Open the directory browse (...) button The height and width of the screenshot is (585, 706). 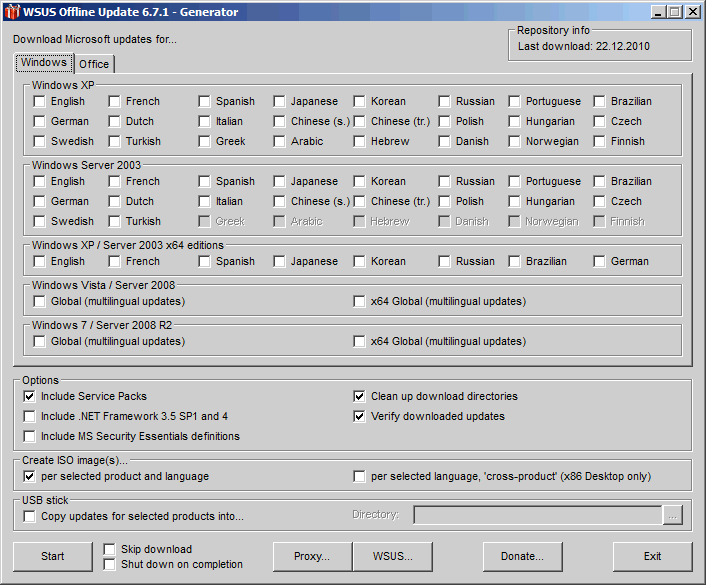pos(673,515)
